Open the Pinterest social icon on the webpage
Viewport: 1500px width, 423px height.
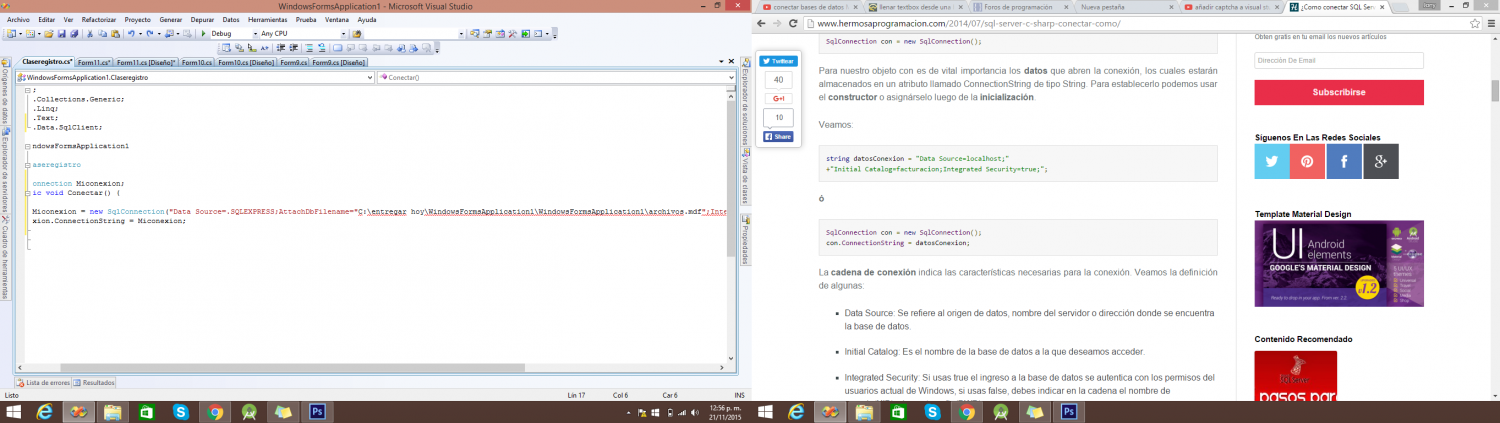1308,162
